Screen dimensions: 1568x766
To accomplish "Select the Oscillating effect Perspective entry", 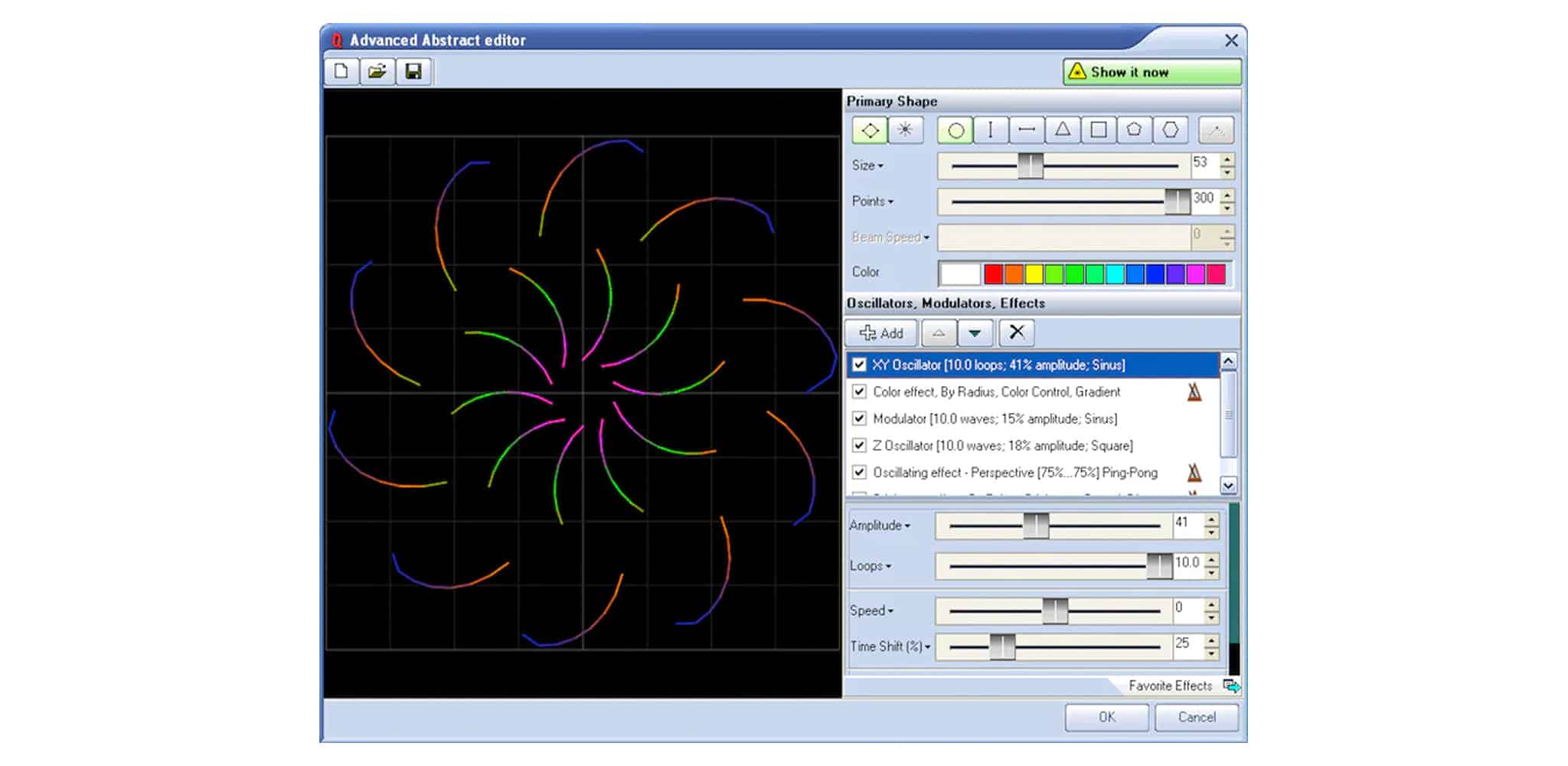I will point(1014,473).
